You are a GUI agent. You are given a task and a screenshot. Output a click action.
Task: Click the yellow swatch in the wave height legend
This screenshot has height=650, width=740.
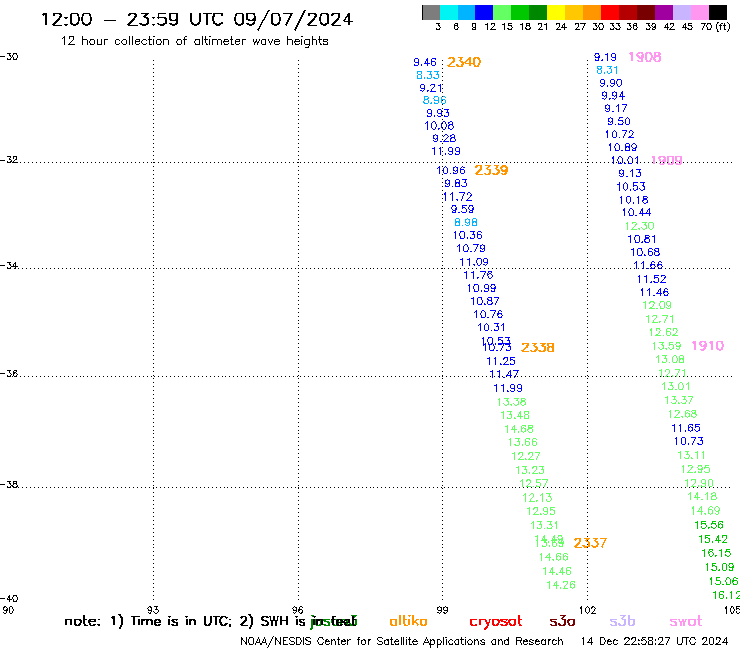(x=556, y=12)
